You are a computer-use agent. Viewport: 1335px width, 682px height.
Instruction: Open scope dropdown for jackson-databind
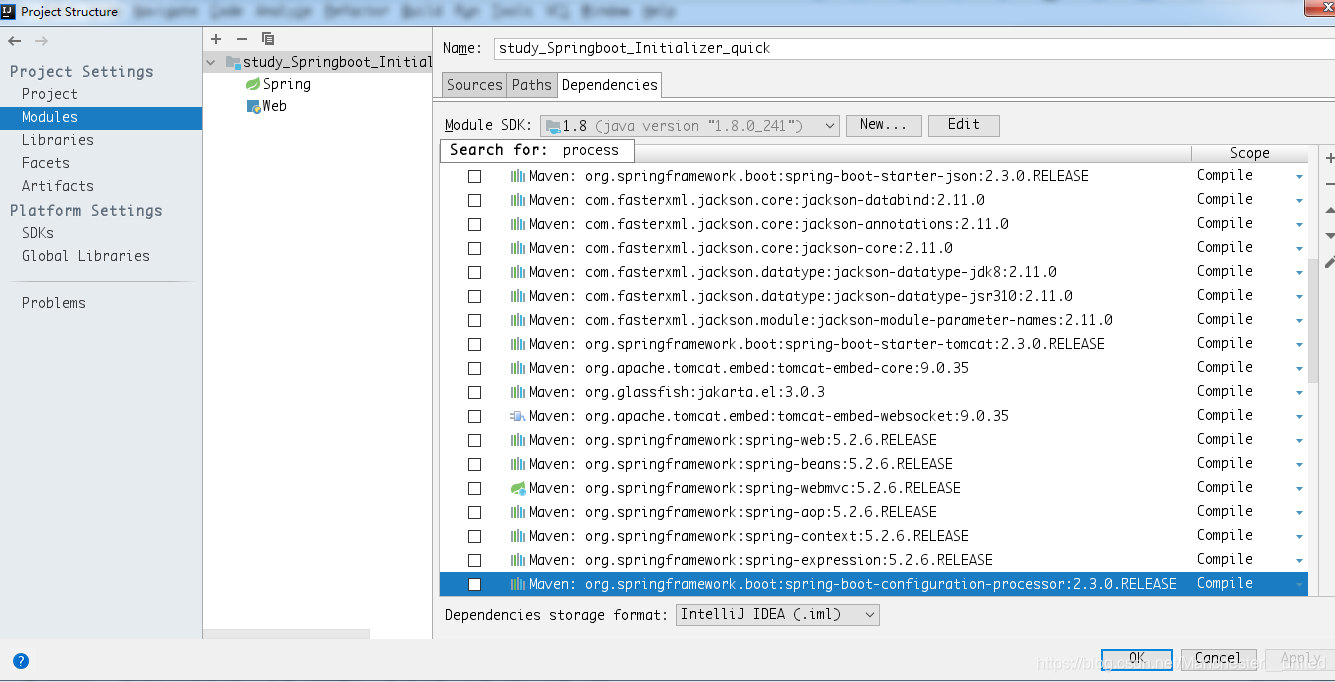pyautogui.click(x=1299, y=201)
